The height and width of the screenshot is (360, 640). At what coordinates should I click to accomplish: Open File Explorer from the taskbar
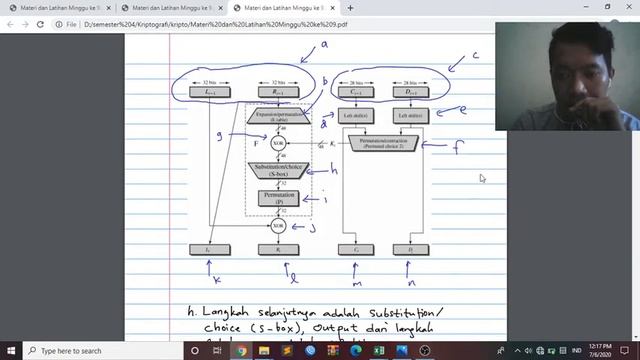click(264, 351)
